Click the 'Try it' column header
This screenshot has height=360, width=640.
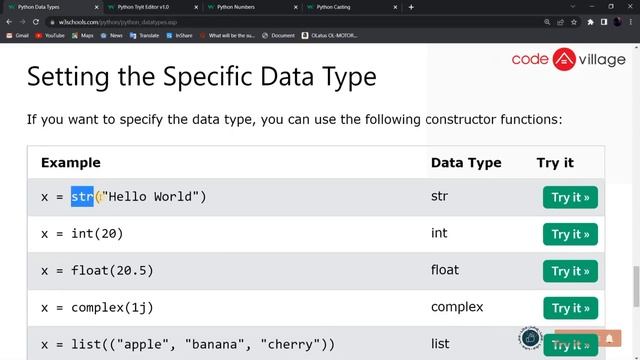tap(555, 162)
